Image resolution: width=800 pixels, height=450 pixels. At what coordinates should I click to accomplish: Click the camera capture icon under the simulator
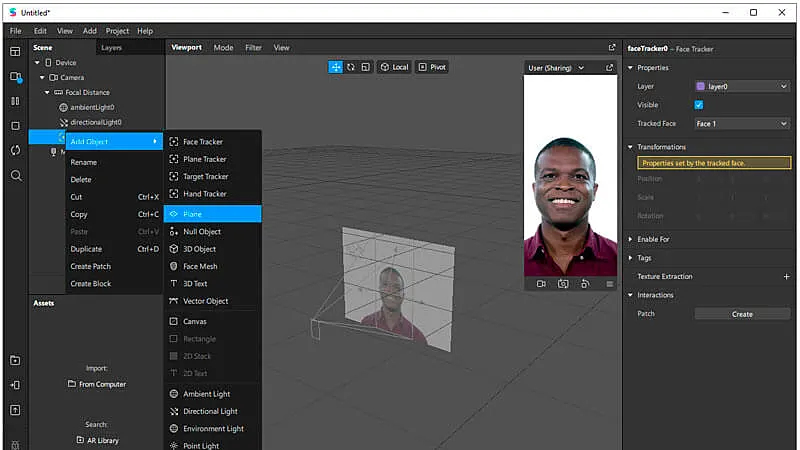click(563, 284)
